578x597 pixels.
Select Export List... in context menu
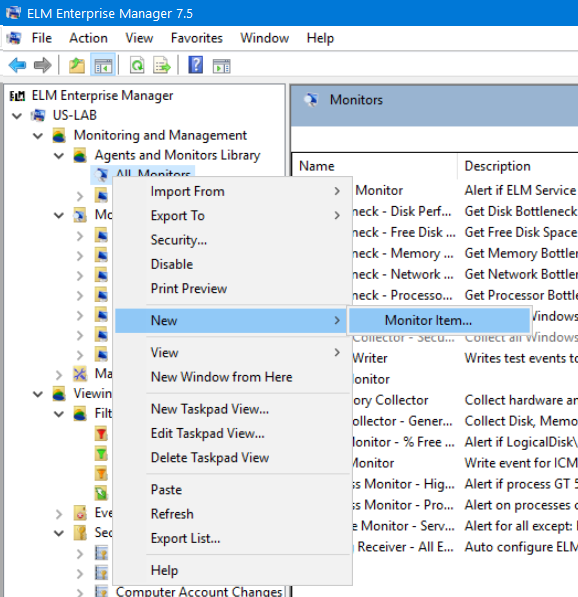[233, 538]
